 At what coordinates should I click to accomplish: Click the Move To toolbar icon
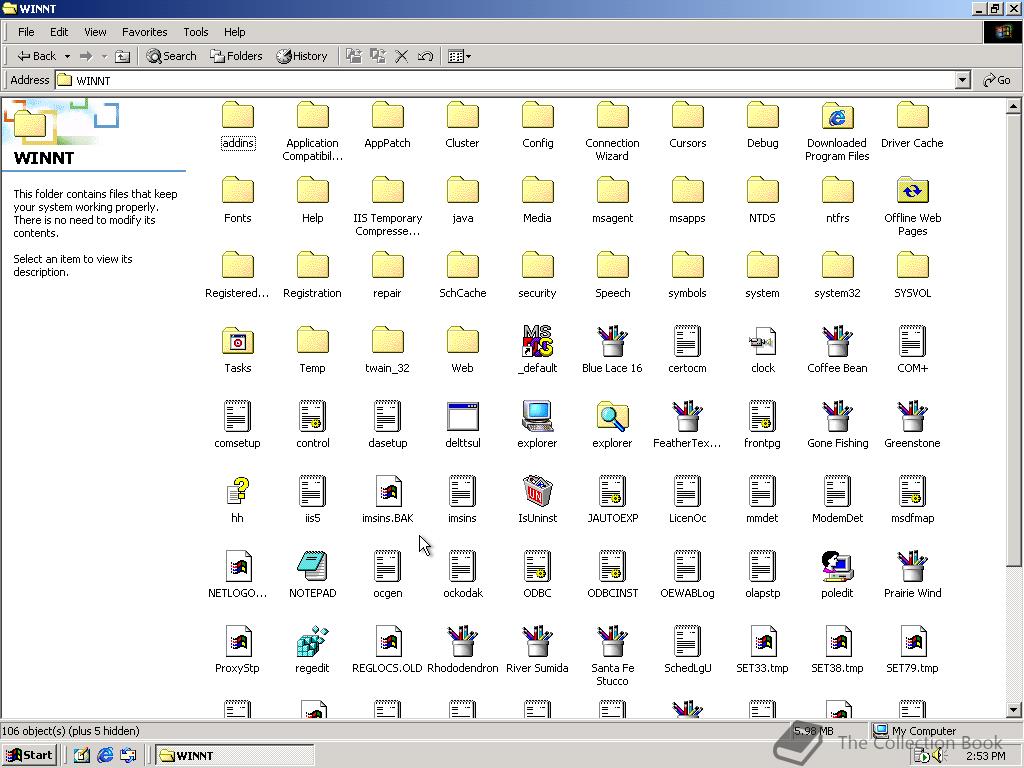pyautogui.click(x=354, y=56)
